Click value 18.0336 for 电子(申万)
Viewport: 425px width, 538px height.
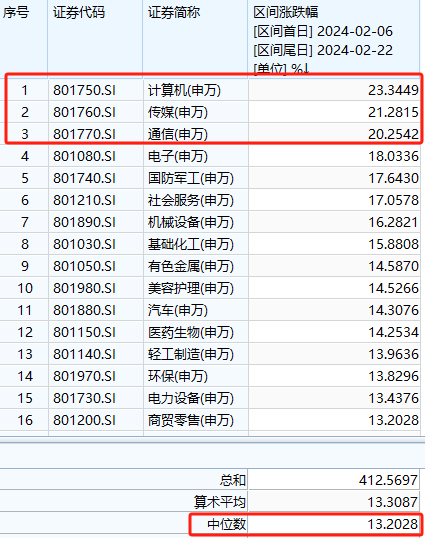[x=393, y=156]
